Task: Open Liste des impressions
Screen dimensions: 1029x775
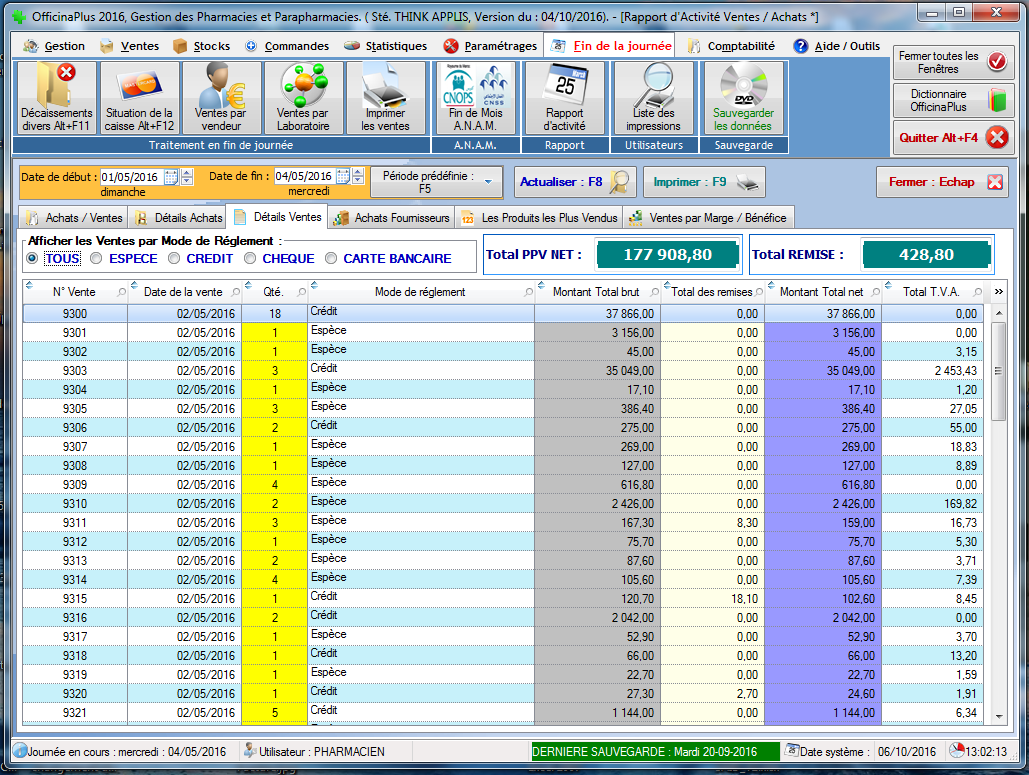Action: tap(653, 85)
